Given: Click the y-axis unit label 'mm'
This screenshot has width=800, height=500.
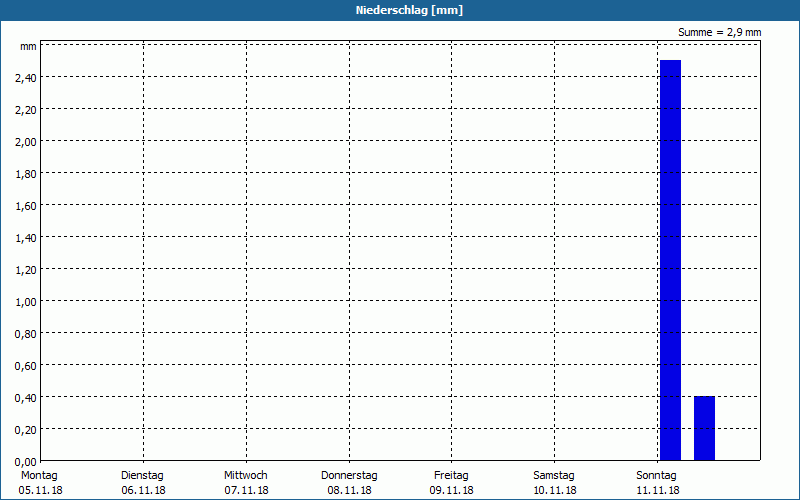Looking at the screenshot, I should click(28, 47).
